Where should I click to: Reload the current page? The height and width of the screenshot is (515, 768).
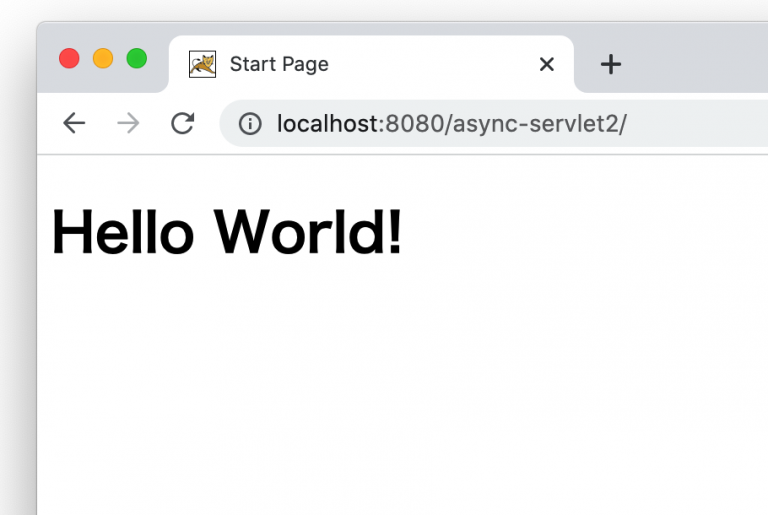coord(182,123)
